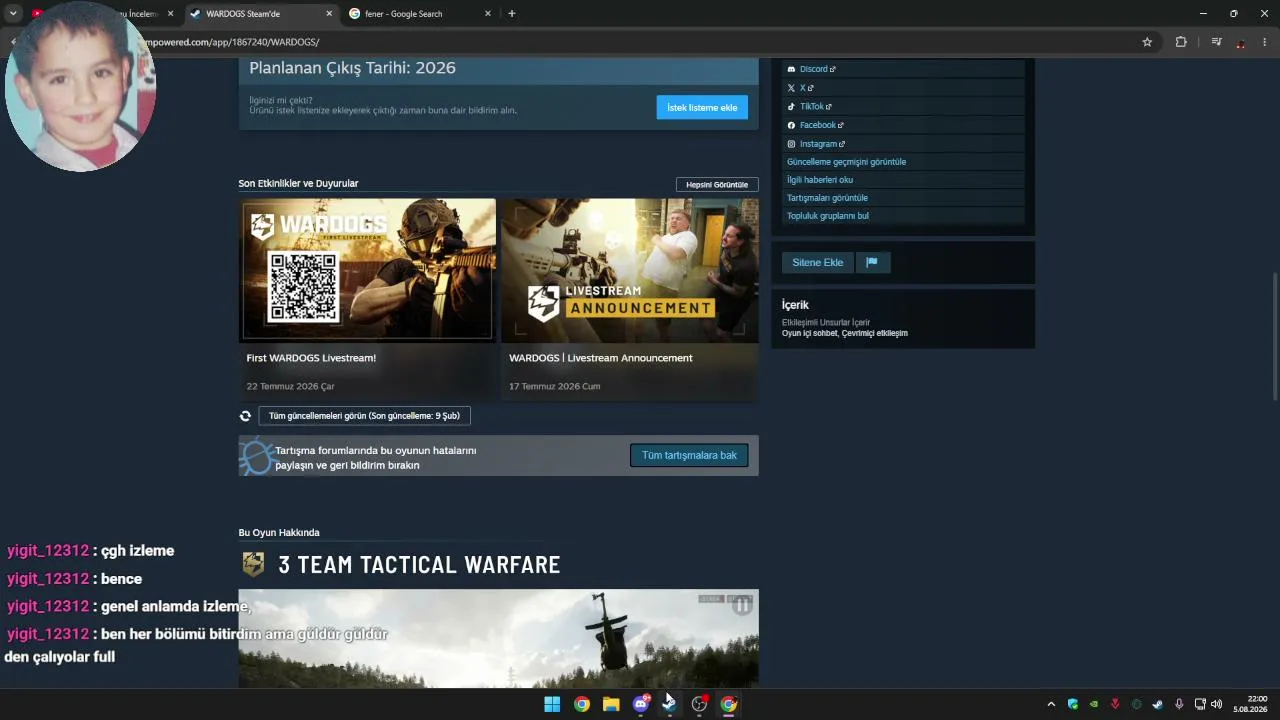
Task: Open 'İlgili haberleri oku' link
Action: tap(820, 180)
